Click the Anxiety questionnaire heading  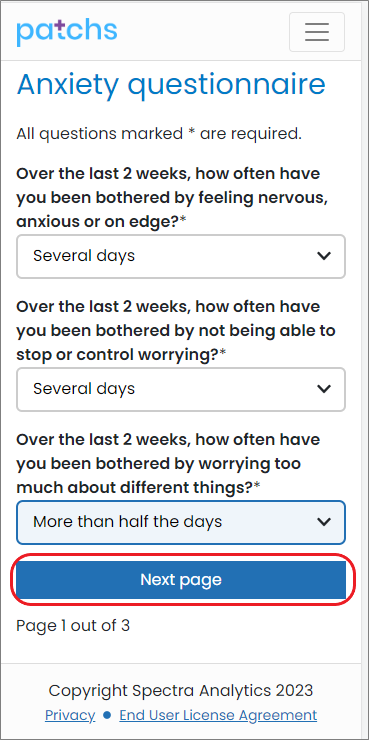(x=171, y=85)
